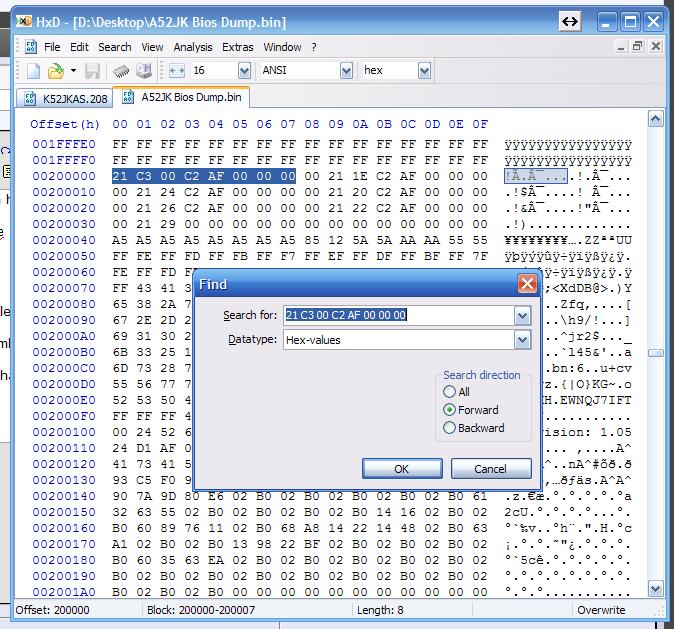
Task: Click the status bar Offset: 200000
Action: (x=52, y=610)
